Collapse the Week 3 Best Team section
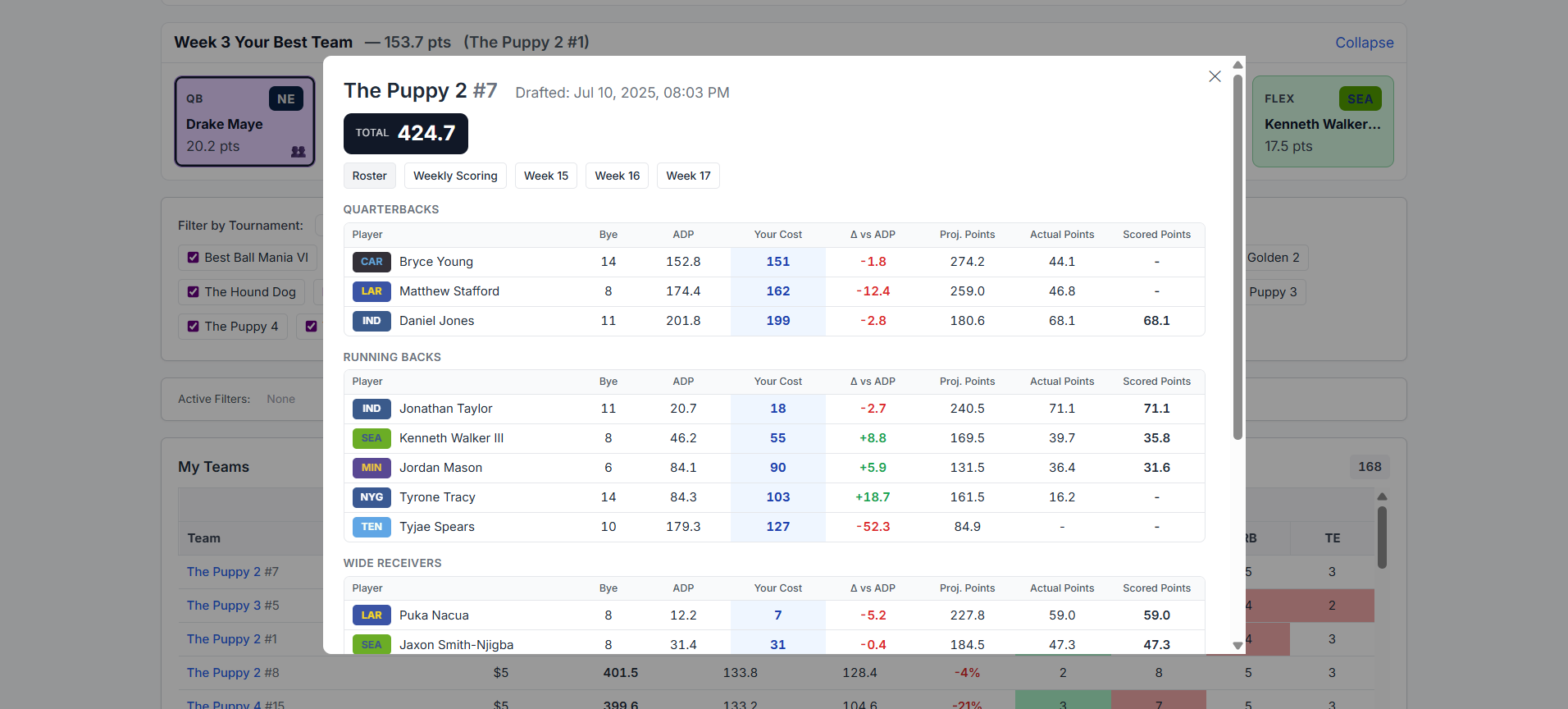 pyautogui.click(x=1364, y=43)
